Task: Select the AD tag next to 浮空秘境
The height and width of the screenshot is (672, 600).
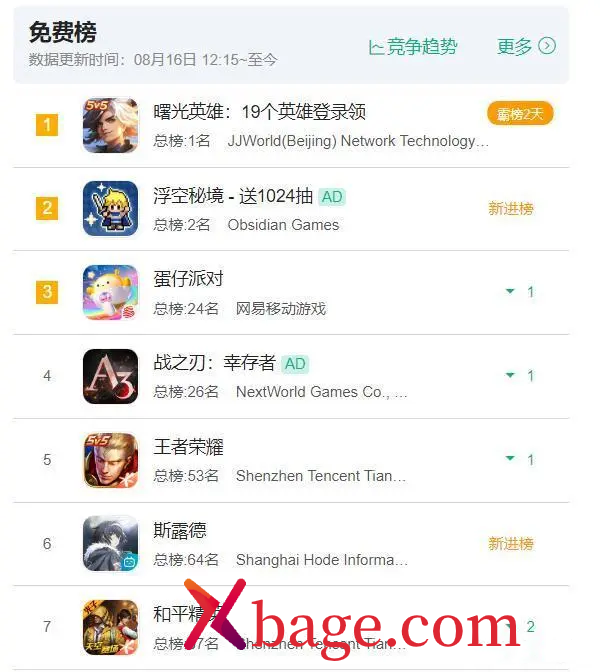Action: coord(332,197)
